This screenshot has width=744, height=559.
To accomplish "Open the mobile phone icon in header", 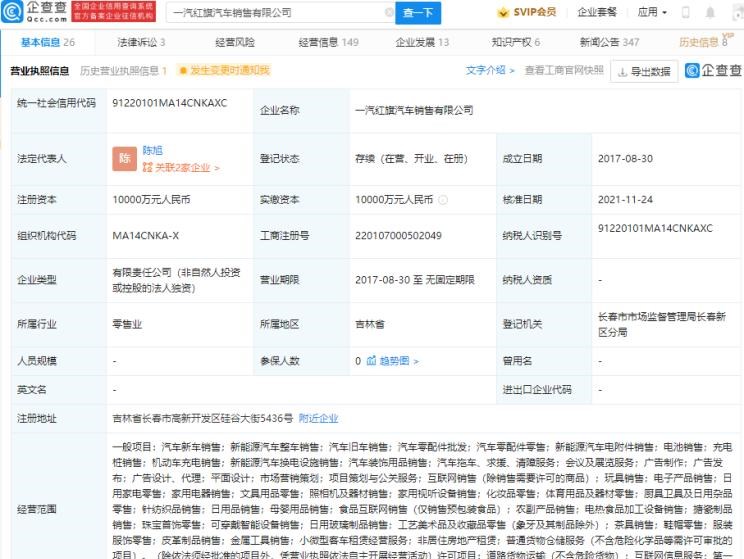I will tap(685, 12).
